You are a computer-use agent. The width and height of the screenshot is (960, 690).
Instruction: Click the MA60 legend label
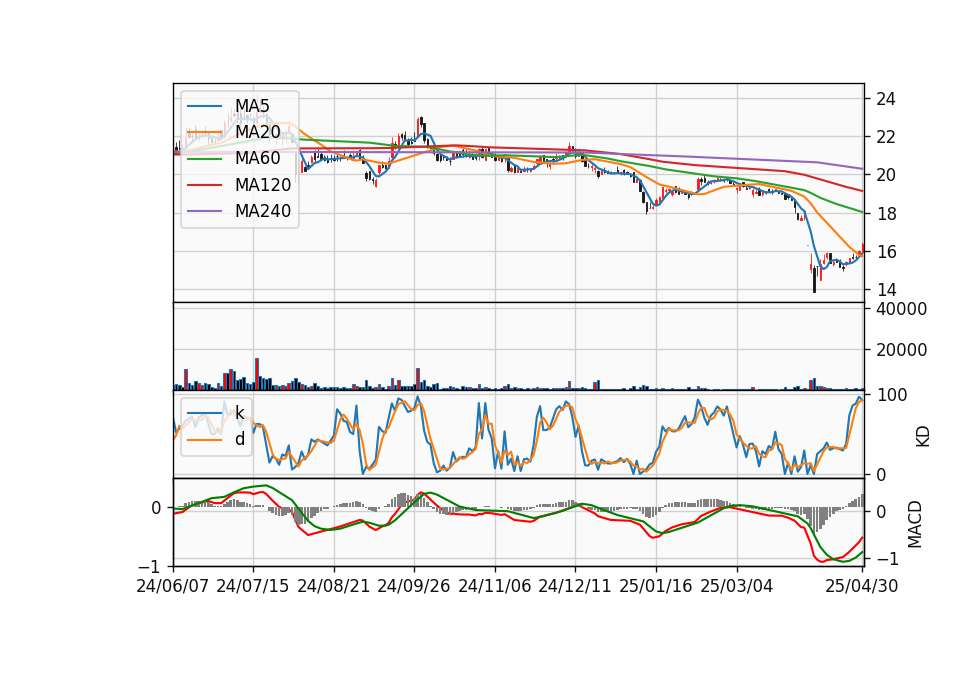[257, 159]
